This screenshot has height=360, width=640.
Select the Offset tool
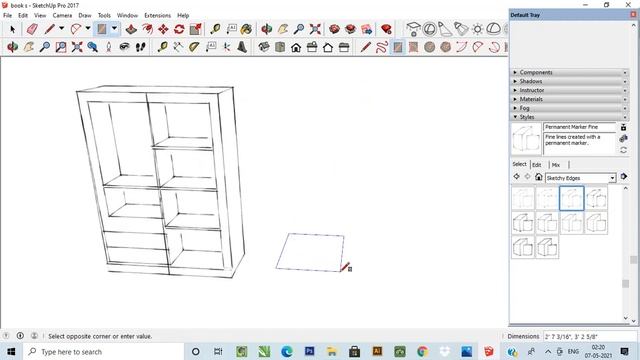coord(147,29)
